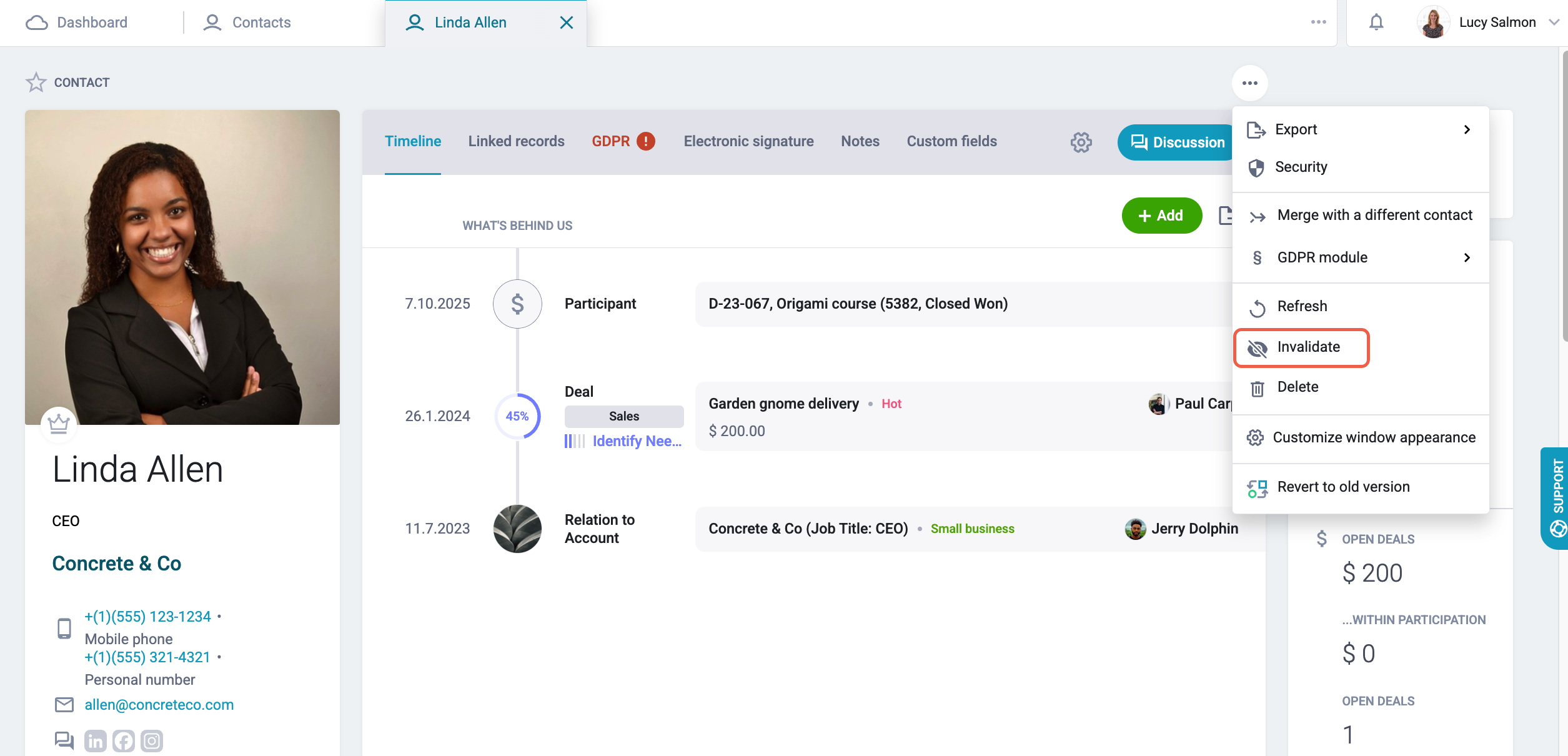
Task: Choose Refresh from the menu
Action: (x=1302, y=306)
